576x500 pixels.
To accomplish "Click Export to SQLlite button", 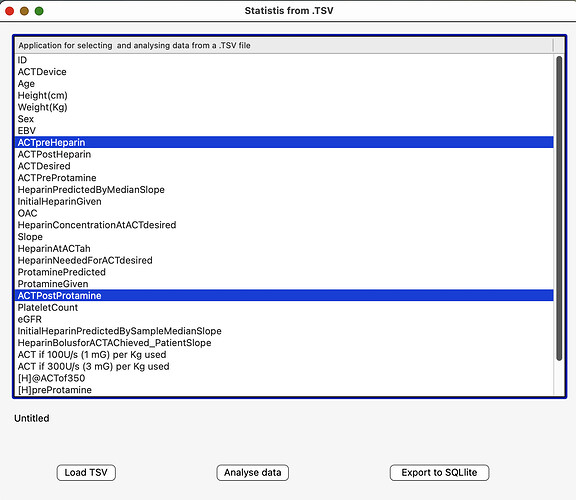I will click(x=439, y=472).
